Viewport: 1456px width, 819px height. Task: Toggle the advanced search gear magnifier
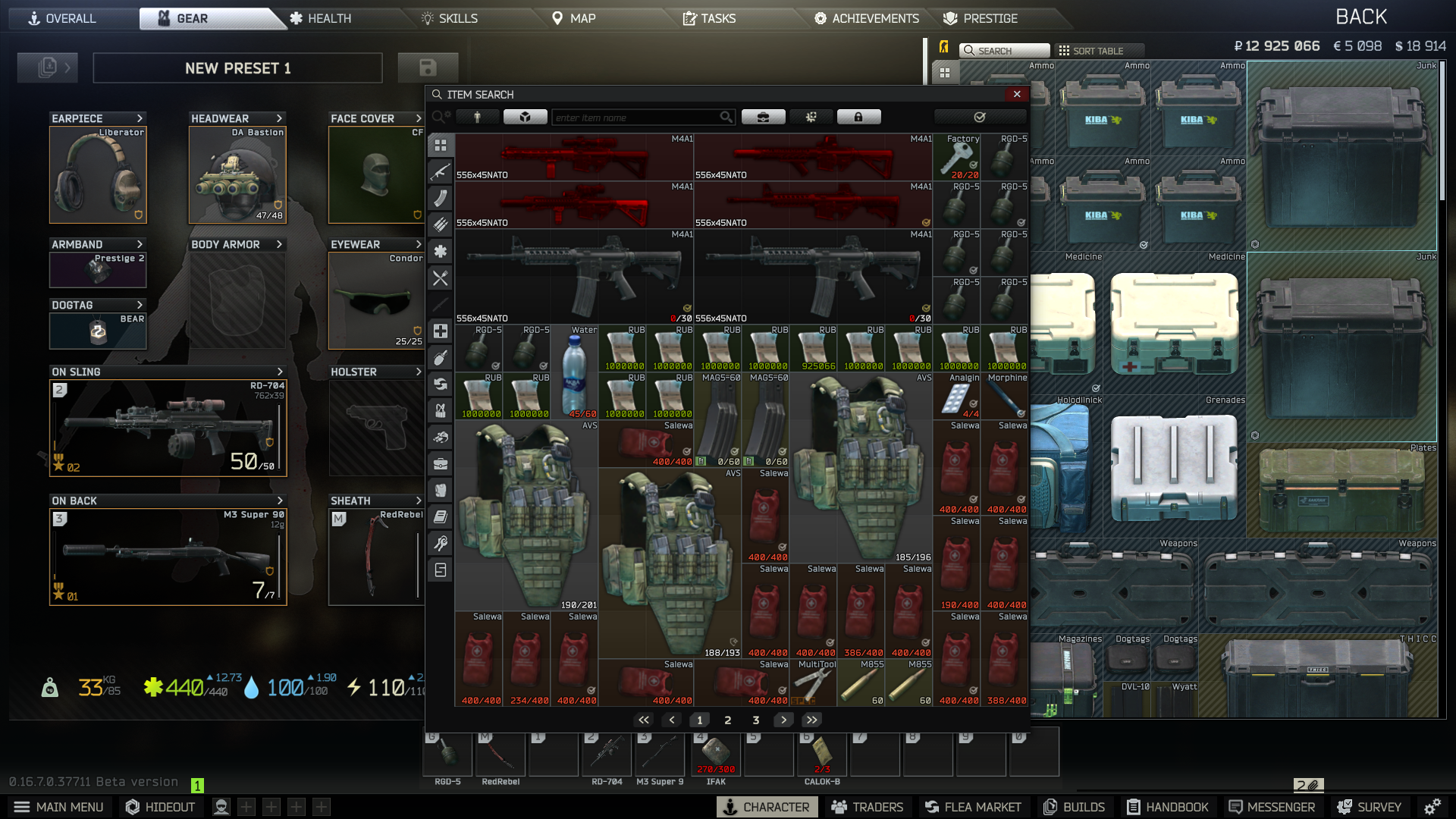coord(441,117)
